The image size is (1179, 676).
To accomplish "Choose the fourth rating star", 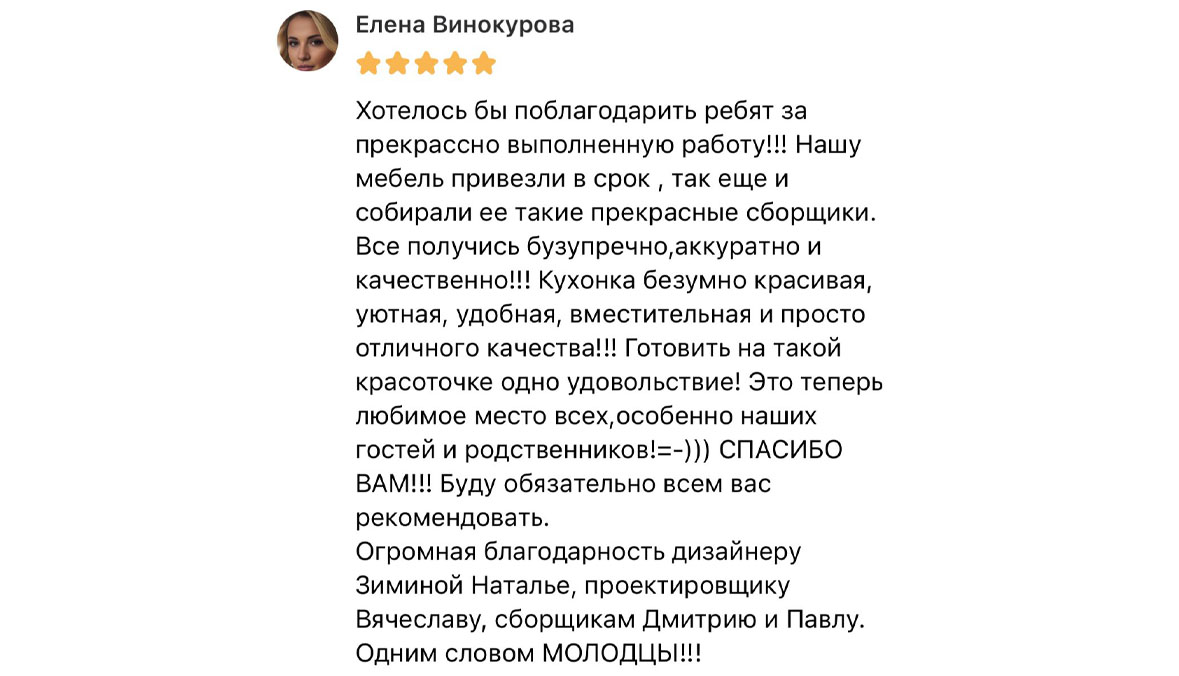I will click(x=455, y=63).
